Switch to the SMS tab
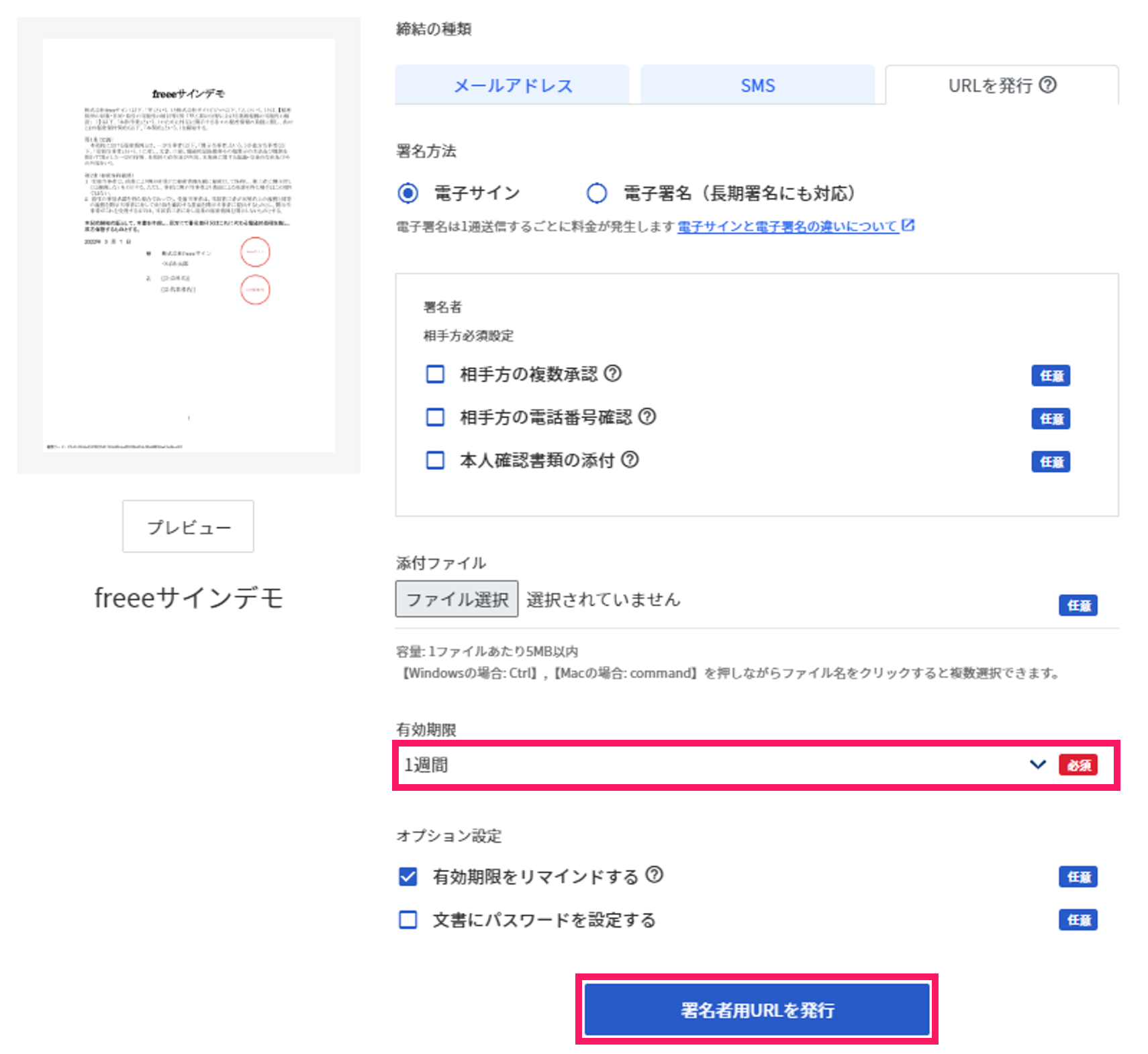The width and height of the screenshot is (1148, 1054). click(x=757, y=85)
